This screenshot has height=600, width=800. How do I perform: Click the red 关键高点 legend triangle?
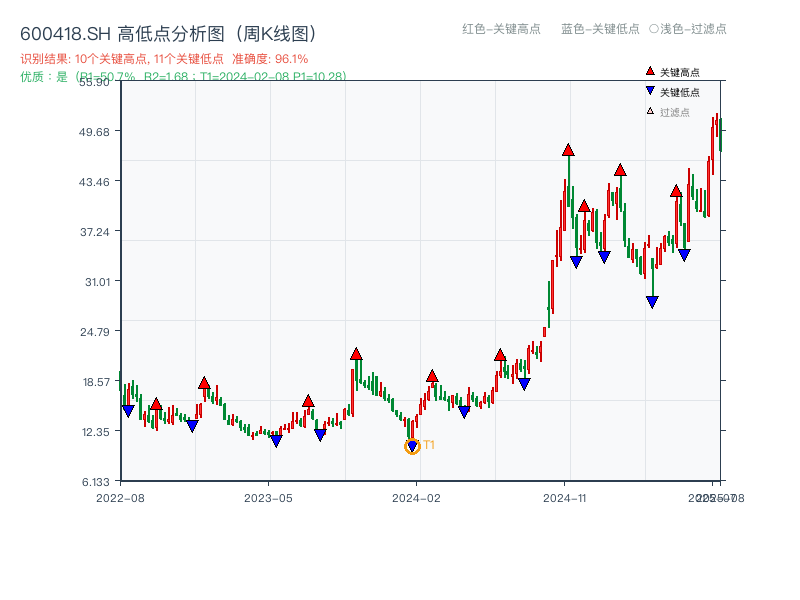pos(650,71)
